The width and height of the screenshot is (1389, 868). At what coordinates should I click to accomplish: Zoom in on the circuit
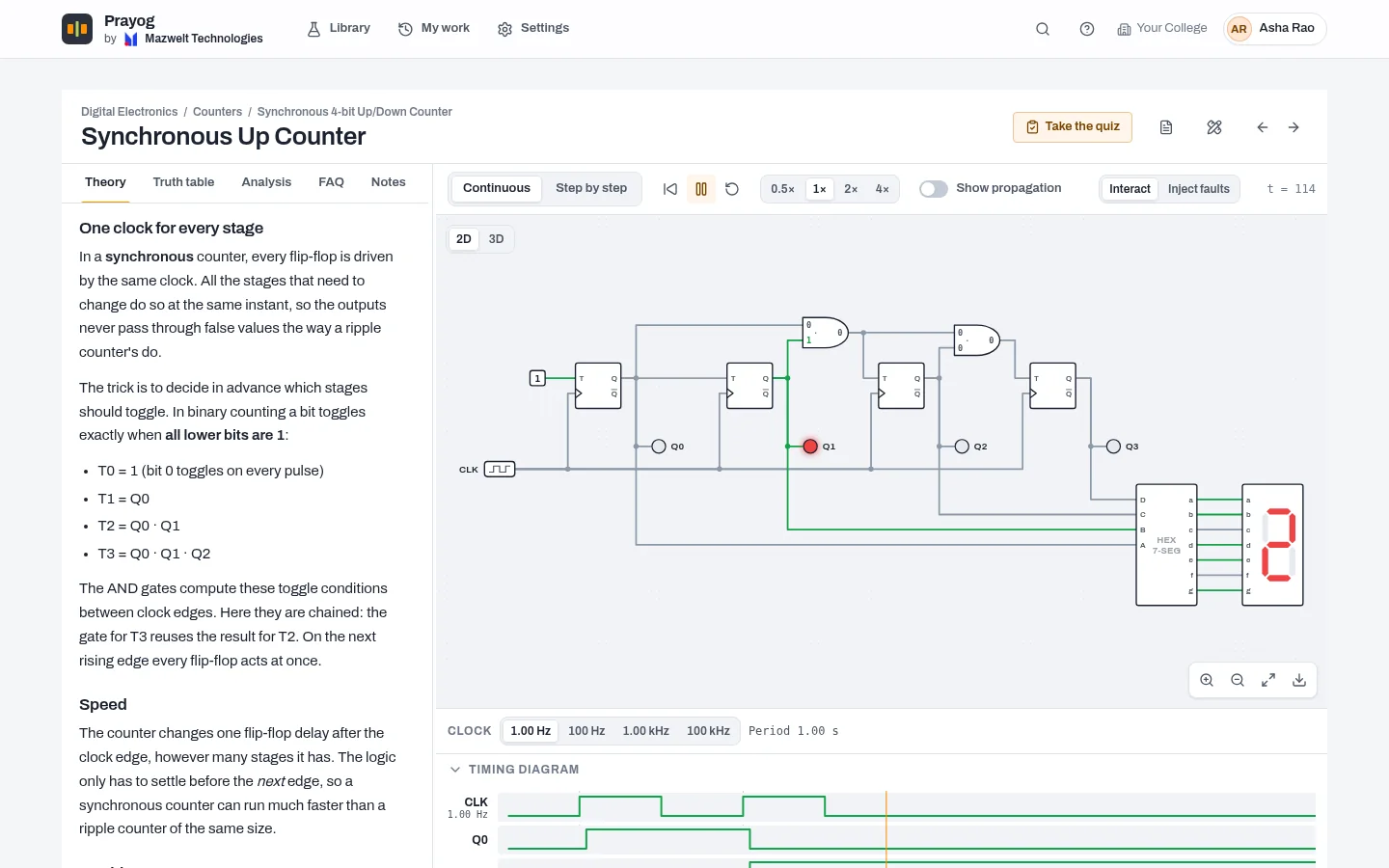coord(1207,680)
